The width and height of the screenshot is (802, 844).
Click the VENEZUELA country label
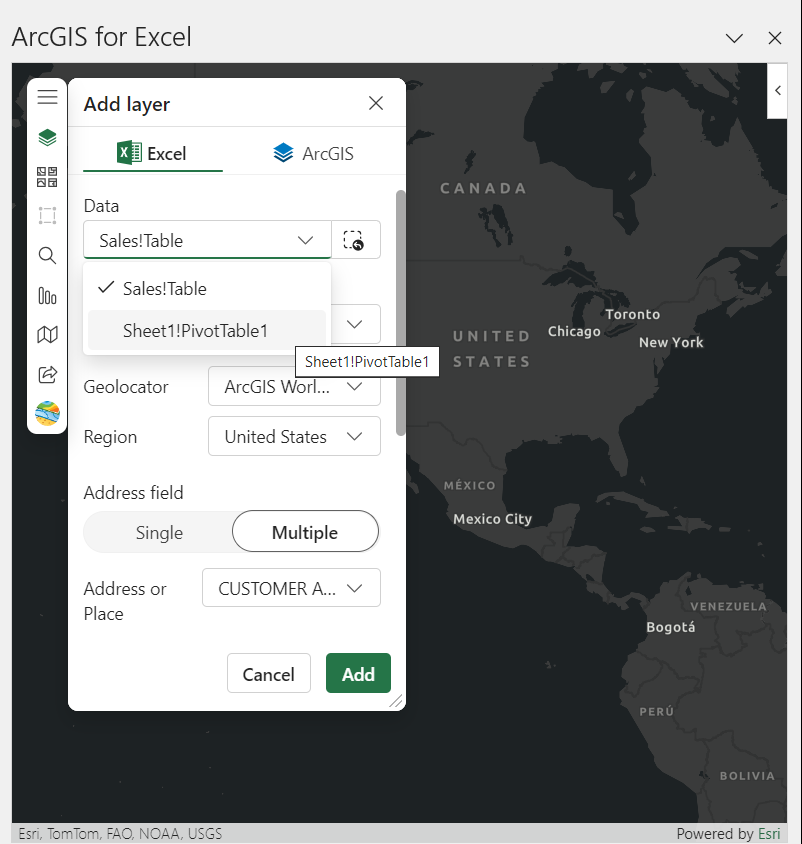coord(728,607)
